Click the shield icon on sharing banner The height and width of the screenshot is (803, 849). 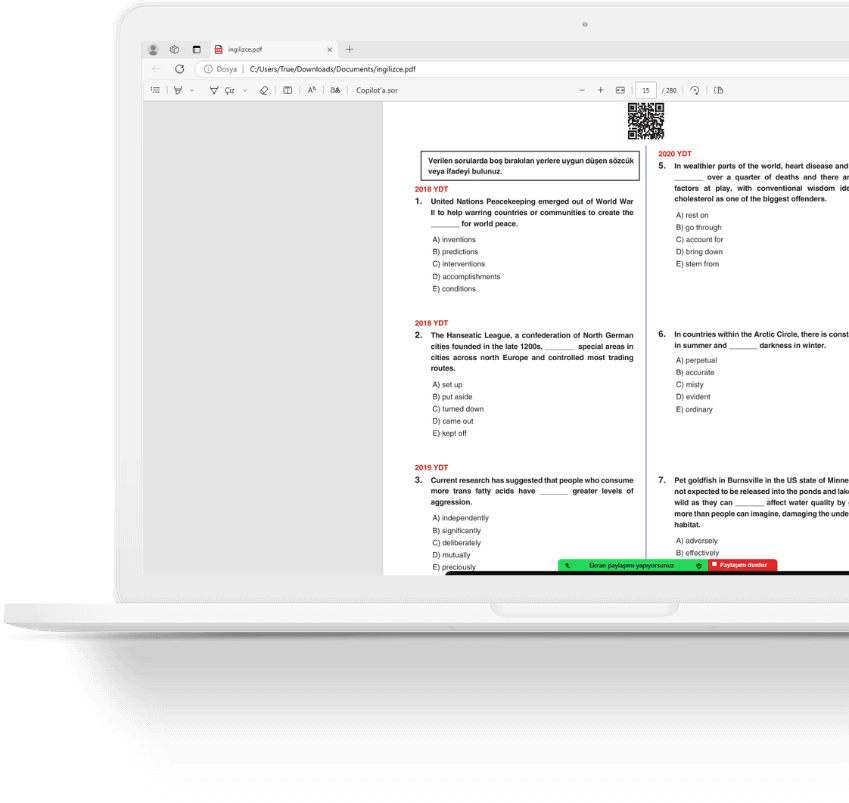click(699, 565)
